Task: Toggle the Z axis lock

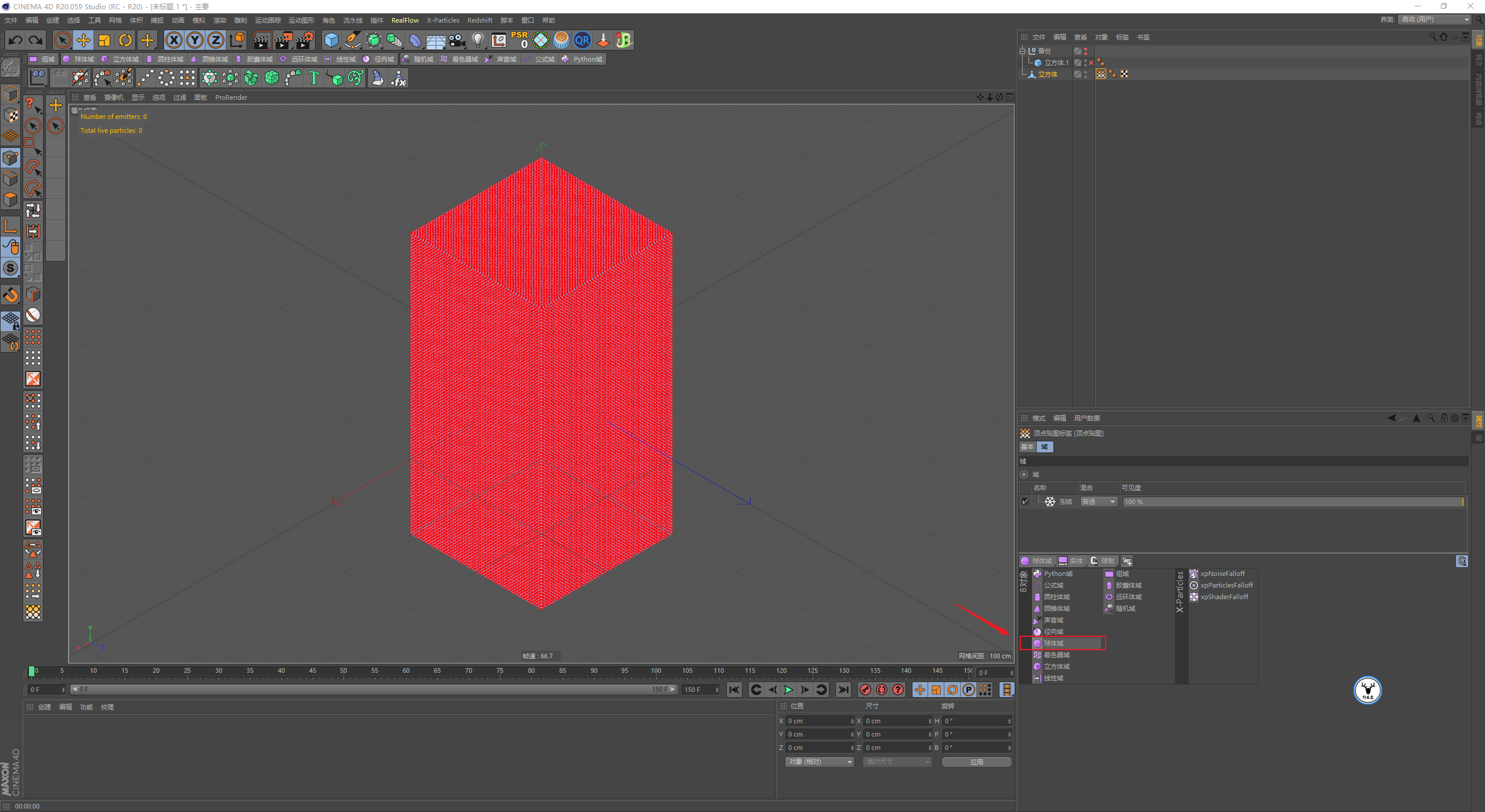Action: tap(215, 40)
